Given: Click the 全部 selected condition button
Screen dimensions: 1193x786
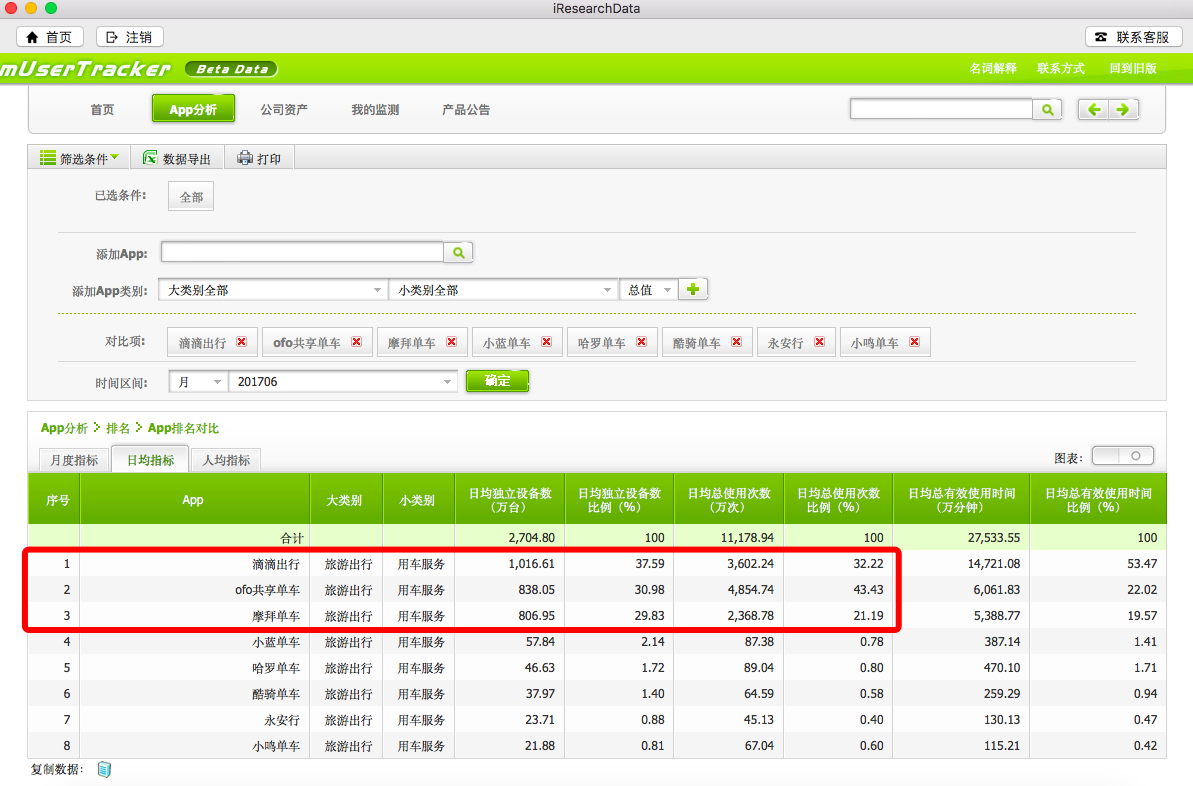Looking at the screenshot, I should tap(191, 197).
